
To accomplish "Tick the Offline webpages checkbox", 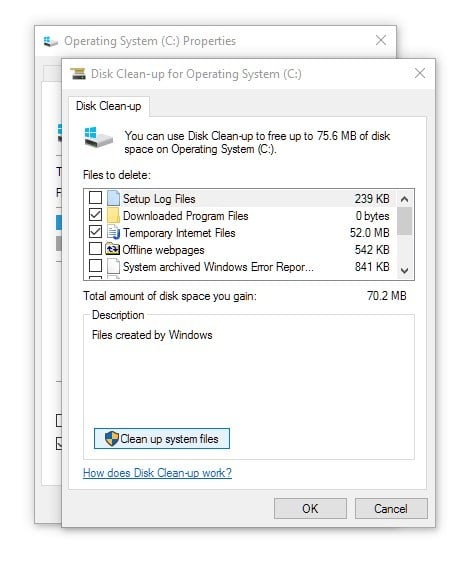I will 95,248.
